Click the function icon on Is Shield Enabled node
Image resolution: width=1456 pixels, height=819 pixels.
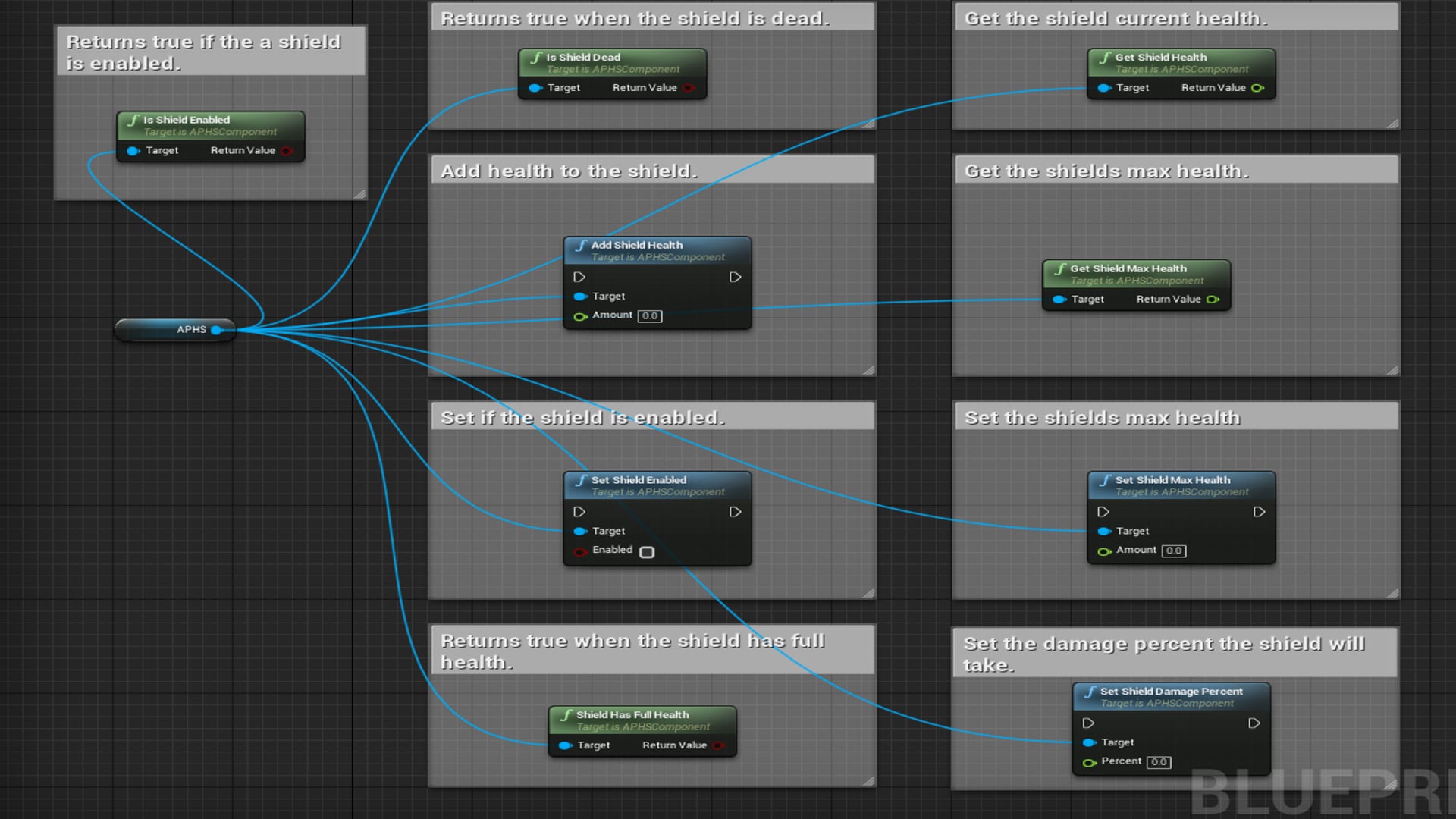click(133, 120)
